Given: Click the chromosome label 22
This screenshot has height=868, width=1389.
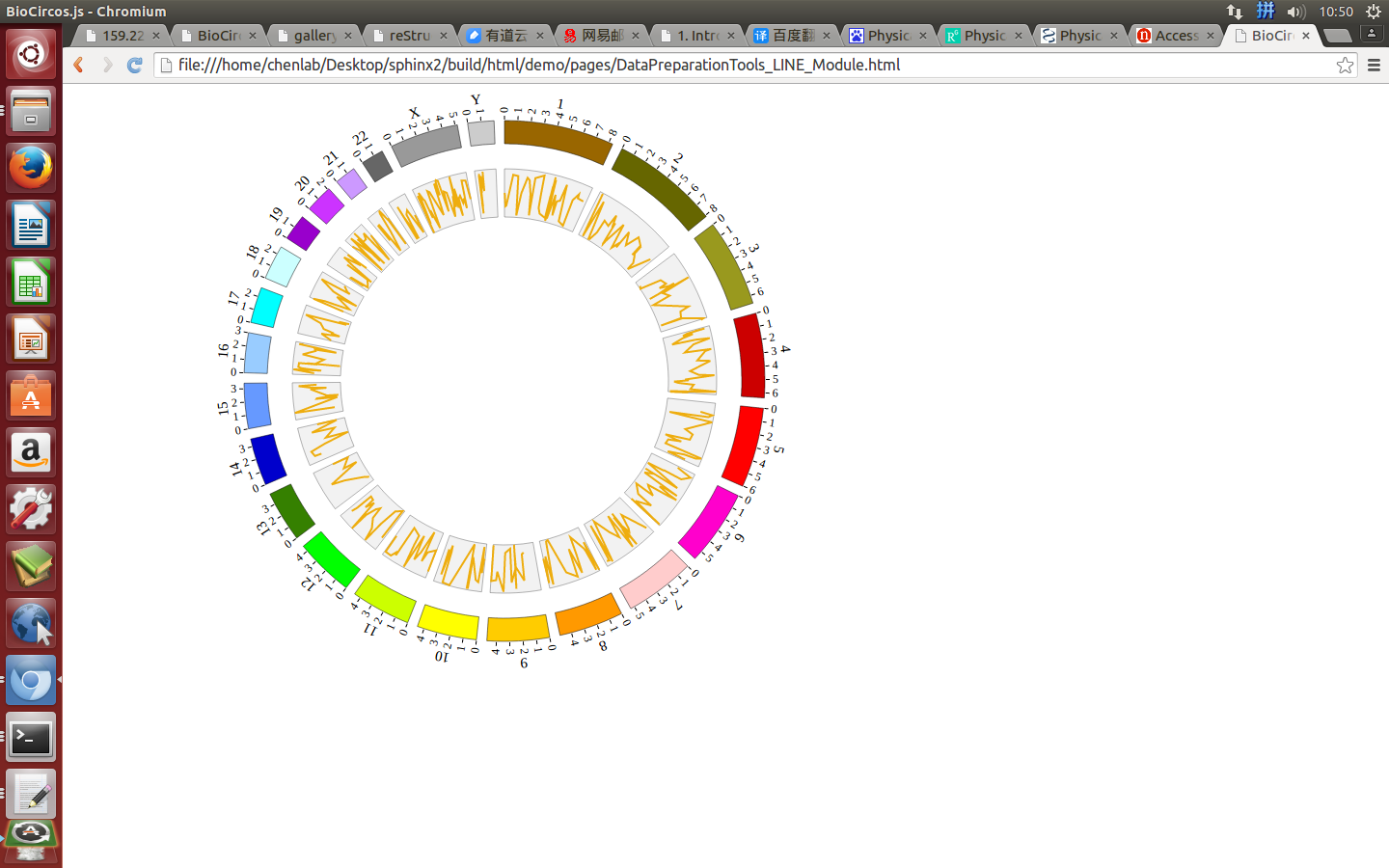Looking at the screenshot, I should click(x=360, y=138).
